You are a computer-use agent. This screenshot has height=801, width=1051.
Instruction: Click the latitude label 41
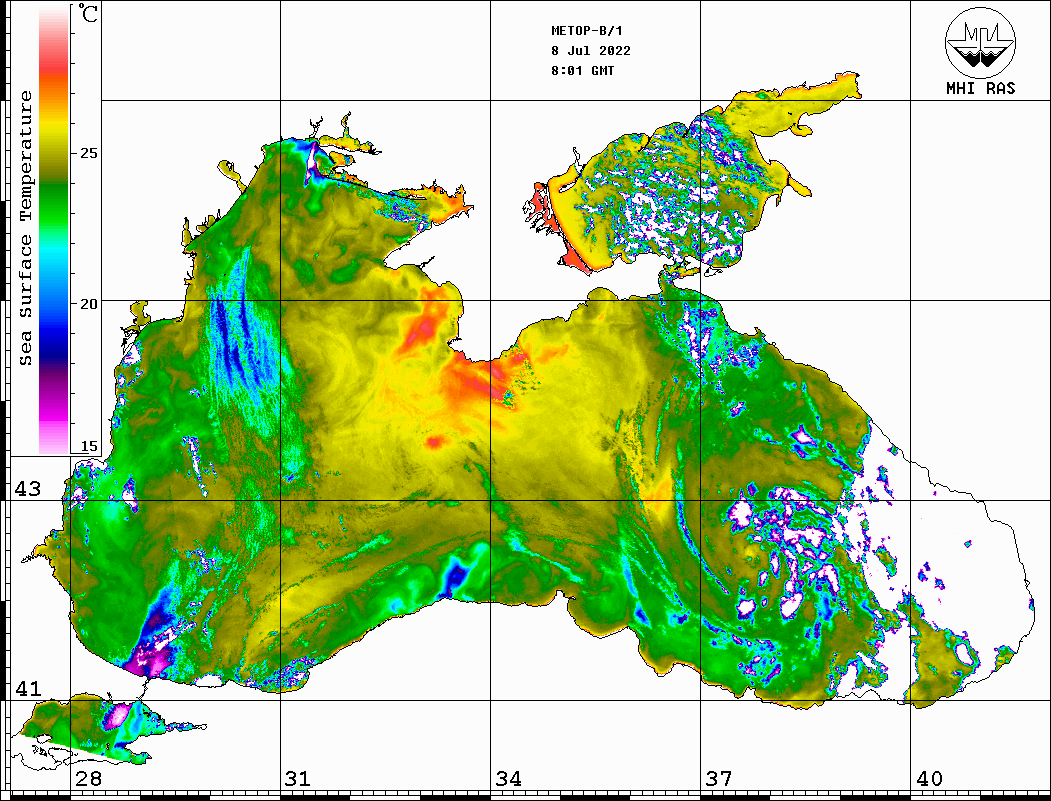28,689
